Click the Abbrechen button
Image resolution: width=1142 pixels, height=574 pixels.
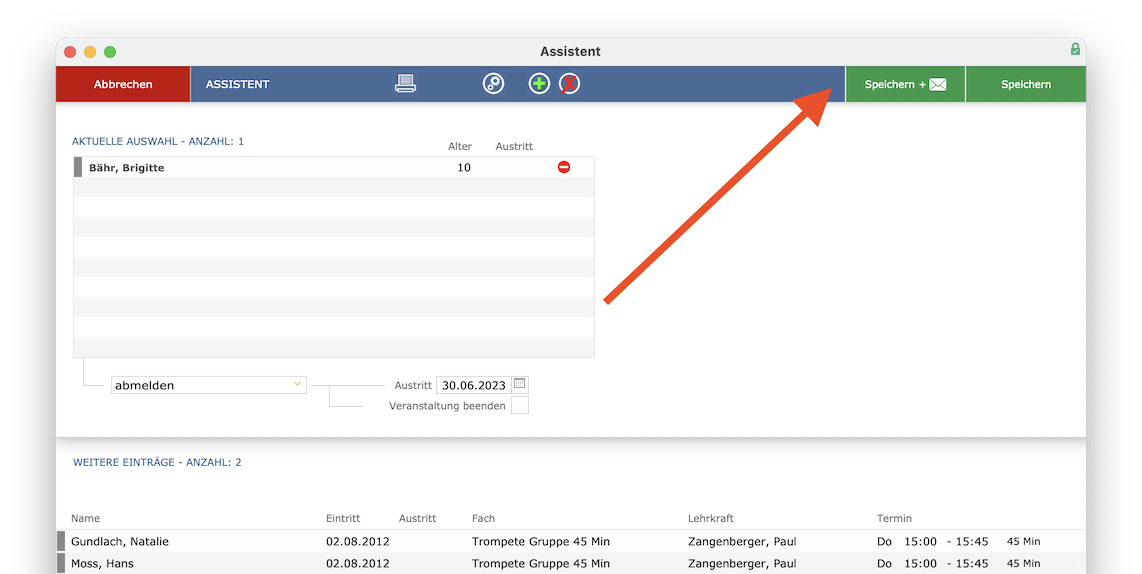(x=123, y=84)
